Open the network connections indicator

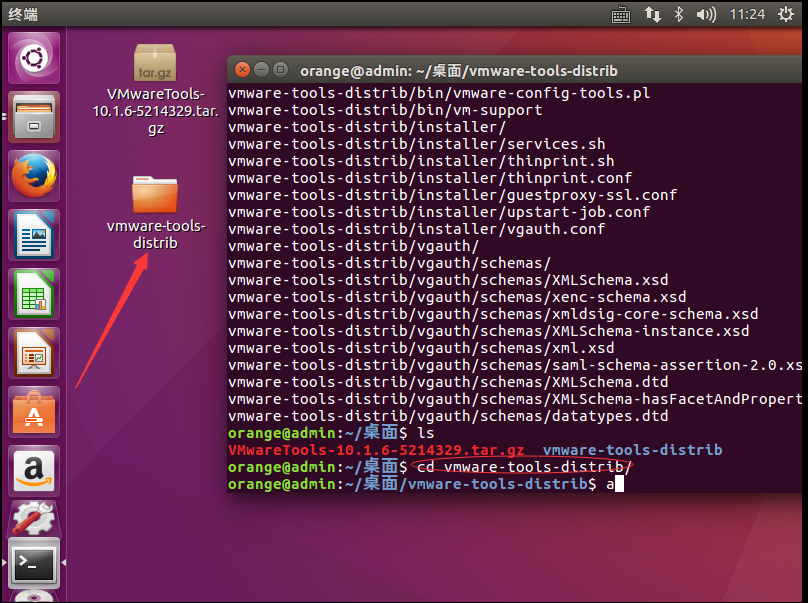(652, 14)
